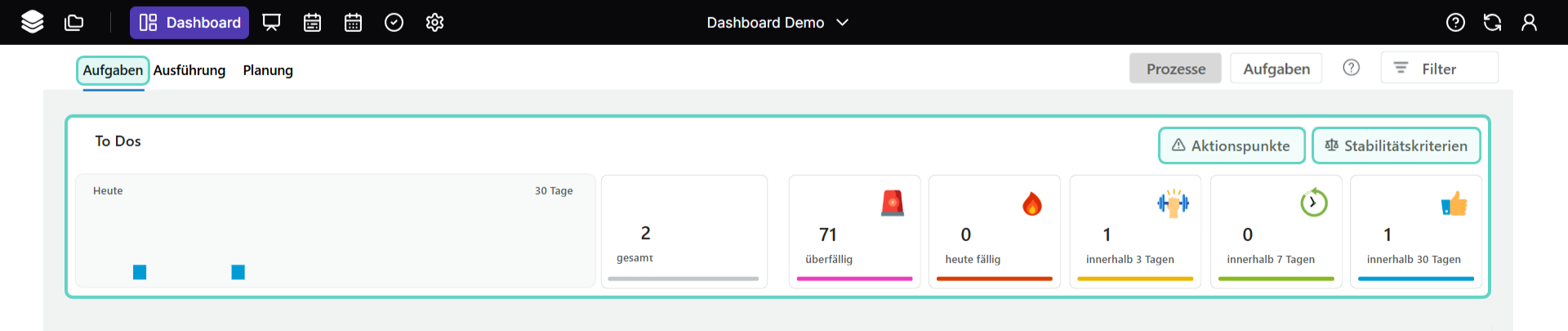
Task: Click the help icon in the black top bar
Action: click(1455, 22)
